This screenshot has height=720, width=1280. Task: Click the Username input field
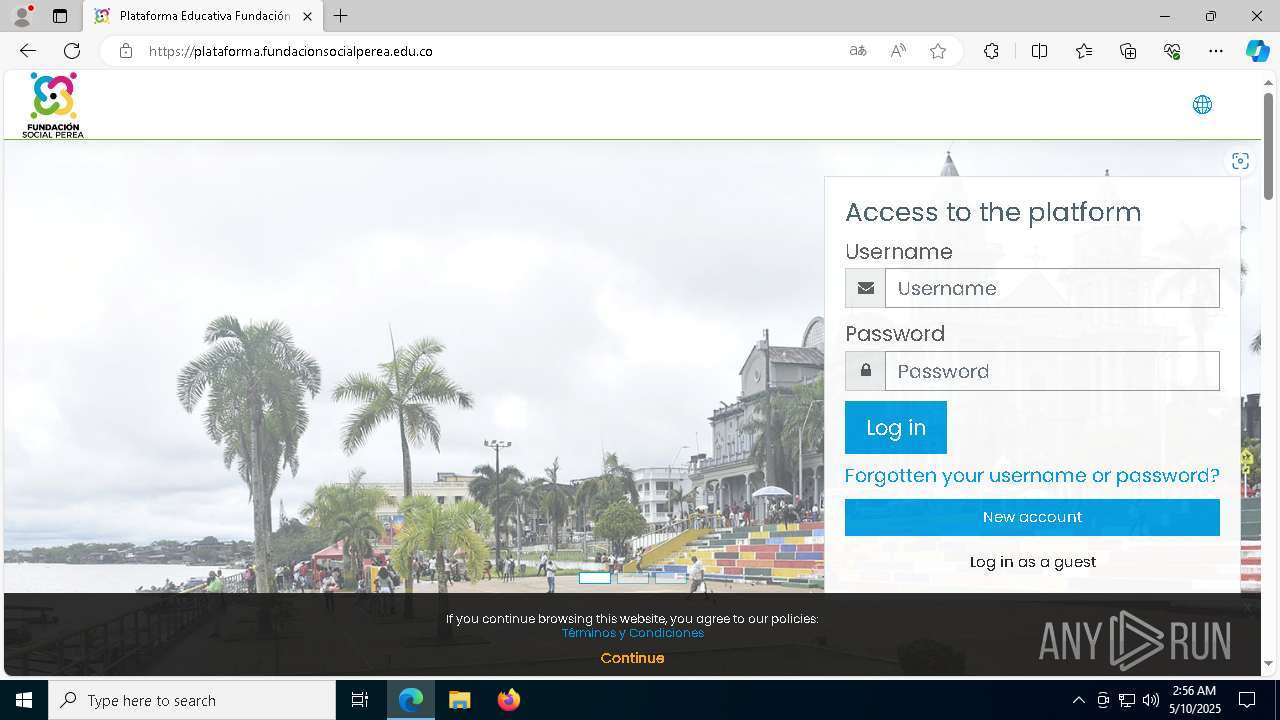point(1052,288)
